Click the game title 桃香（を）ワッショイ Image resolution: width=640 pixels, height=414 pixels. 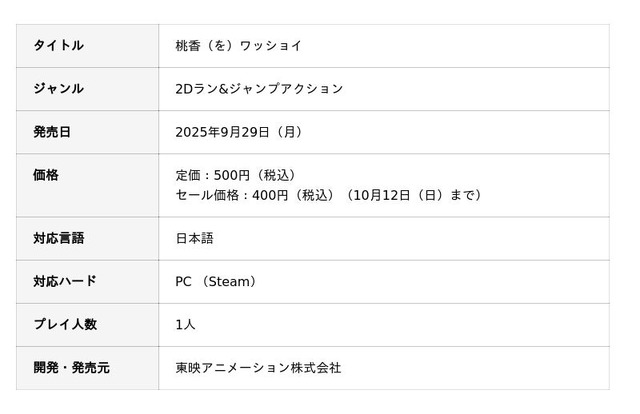238,46
